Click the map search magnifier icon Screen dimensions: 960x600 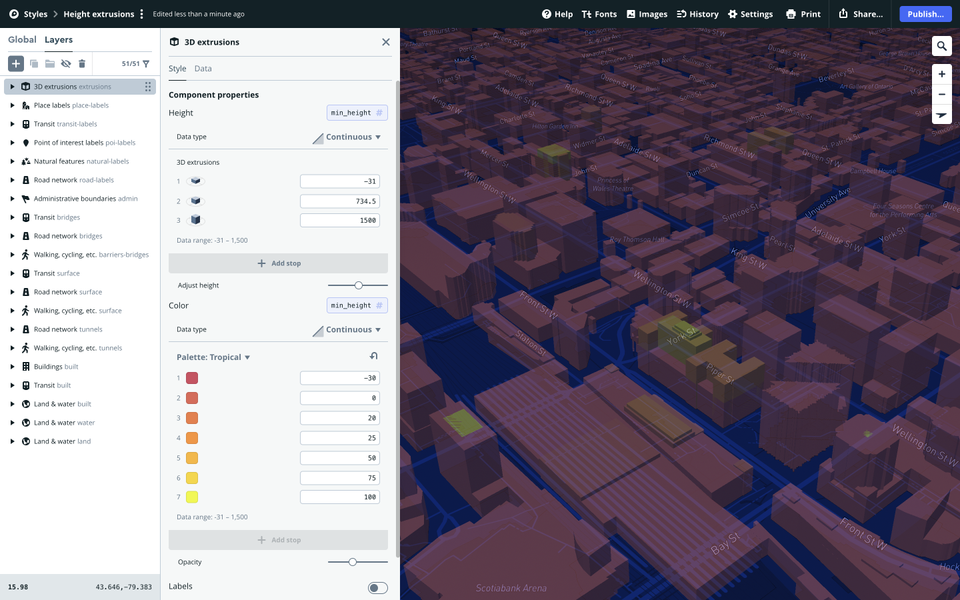tap(941, 46)
